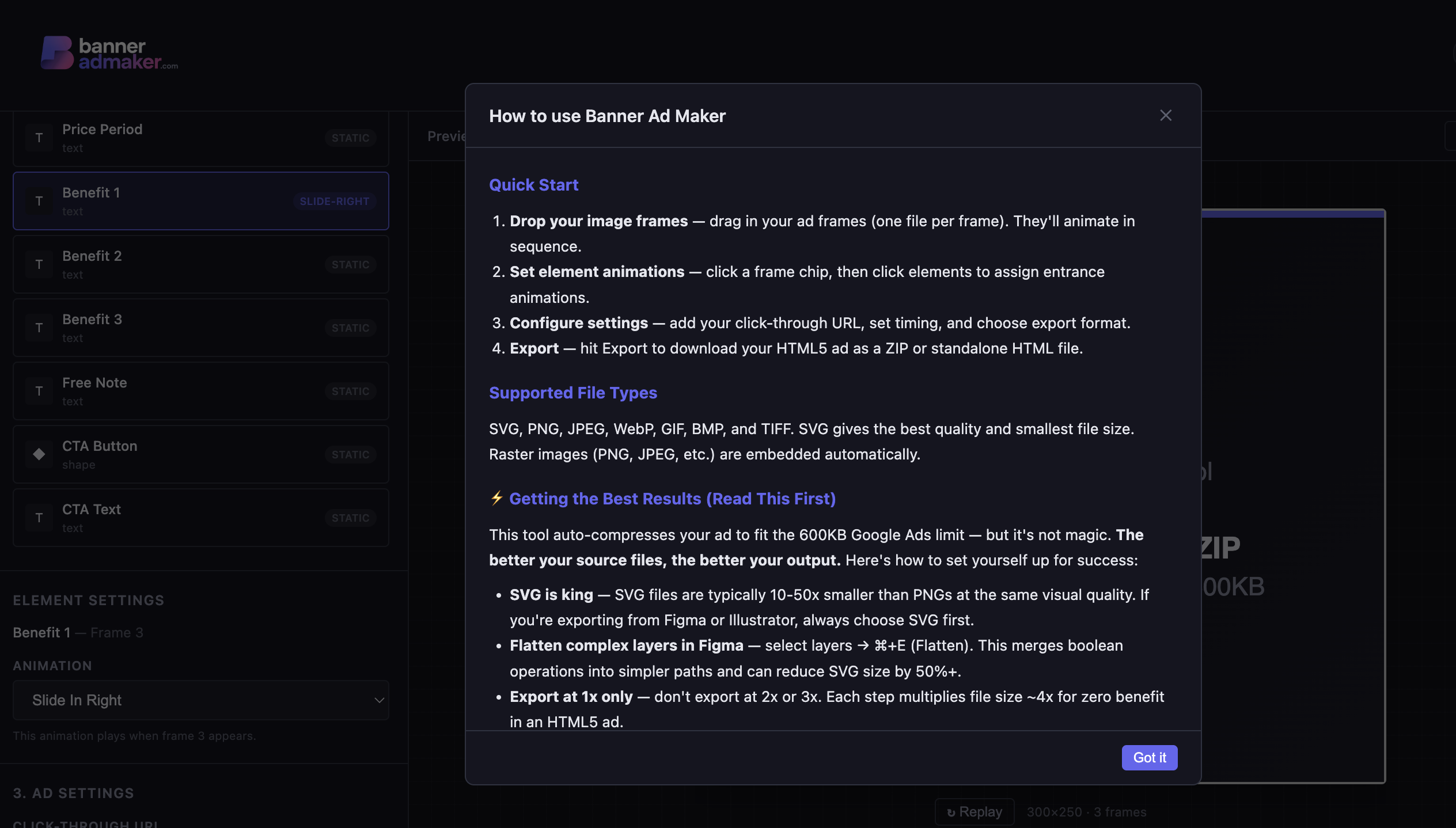Click the Benefit 2 text type icon
The height and width of the screenshot is (828, 1456).
pyautogui.click(x=39, y=264)
